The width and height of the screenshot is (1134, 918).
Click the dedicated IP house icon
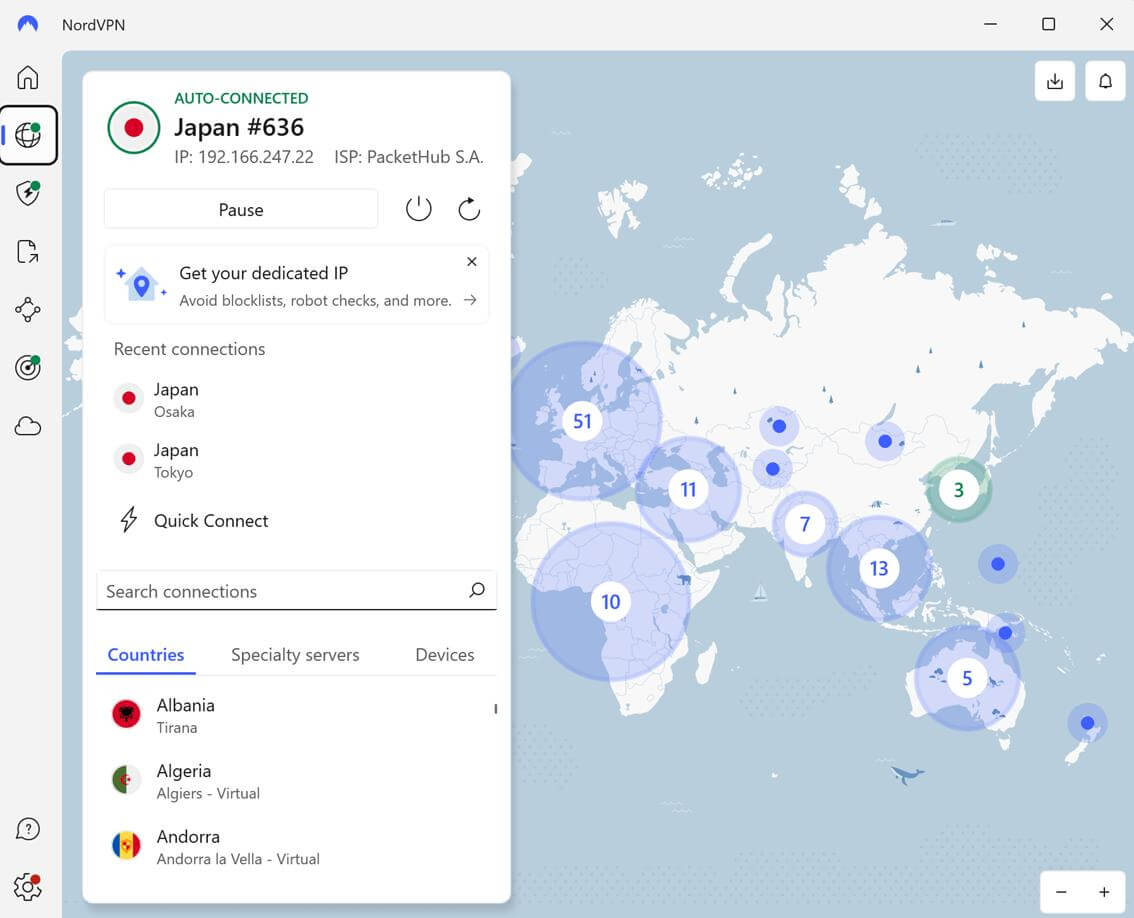[142, 284]
